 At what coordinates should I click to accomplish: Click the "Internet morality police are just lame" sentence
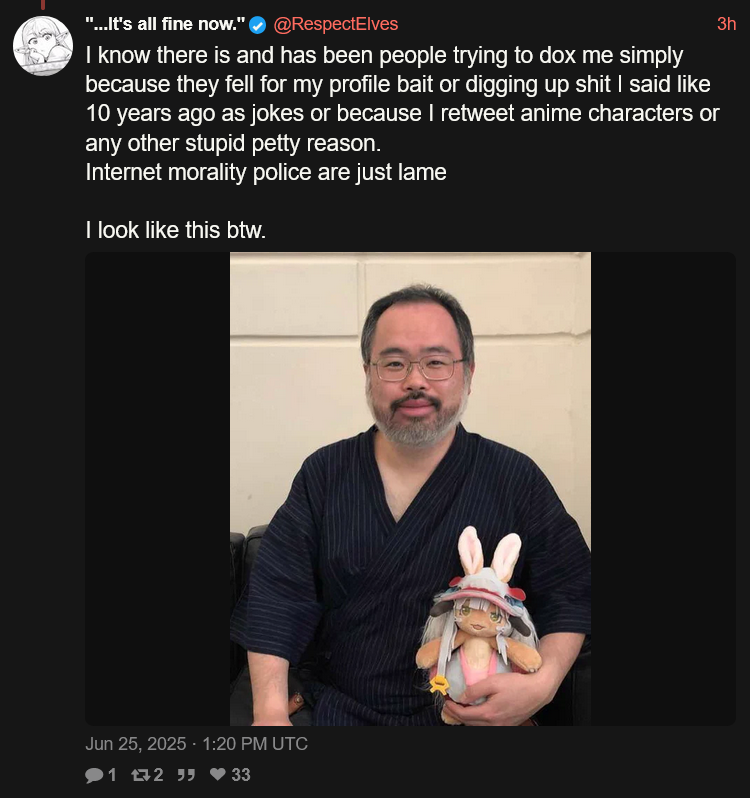click(x=266, y=173)
